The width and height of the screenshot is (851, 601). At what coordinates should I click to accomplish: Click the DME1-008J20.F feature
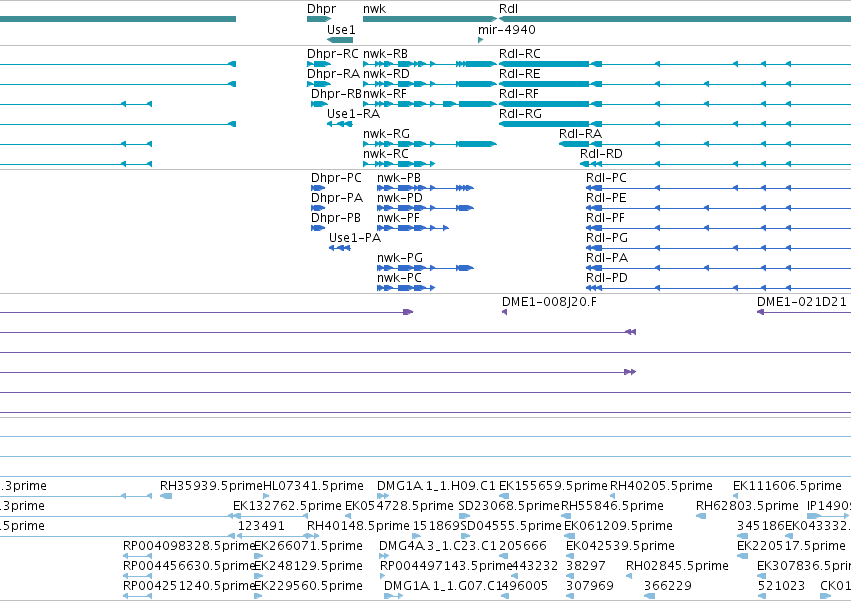(x=505, y=312)
